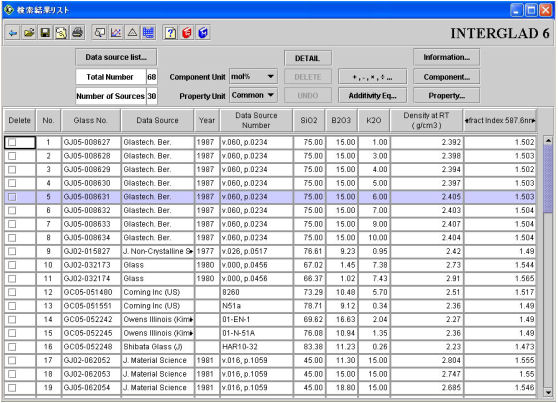Click the 01-EN-1 data source number
The height and width of the screenshot is (403, 558).
(256, 319)
